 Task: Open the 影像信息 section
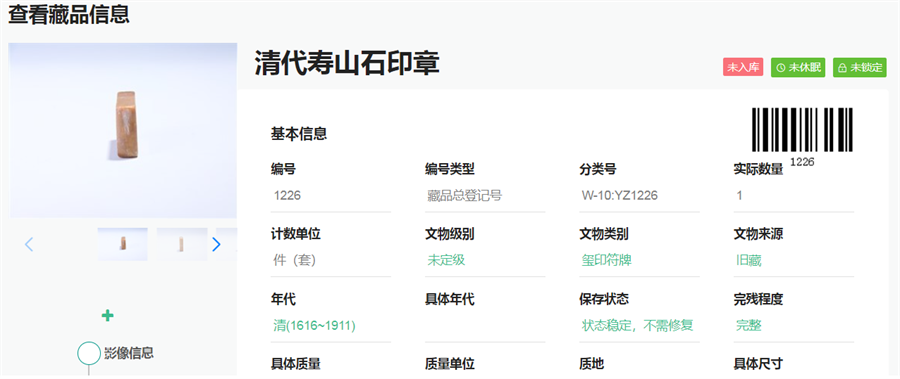pyautogui.click(x=129, y=353)
